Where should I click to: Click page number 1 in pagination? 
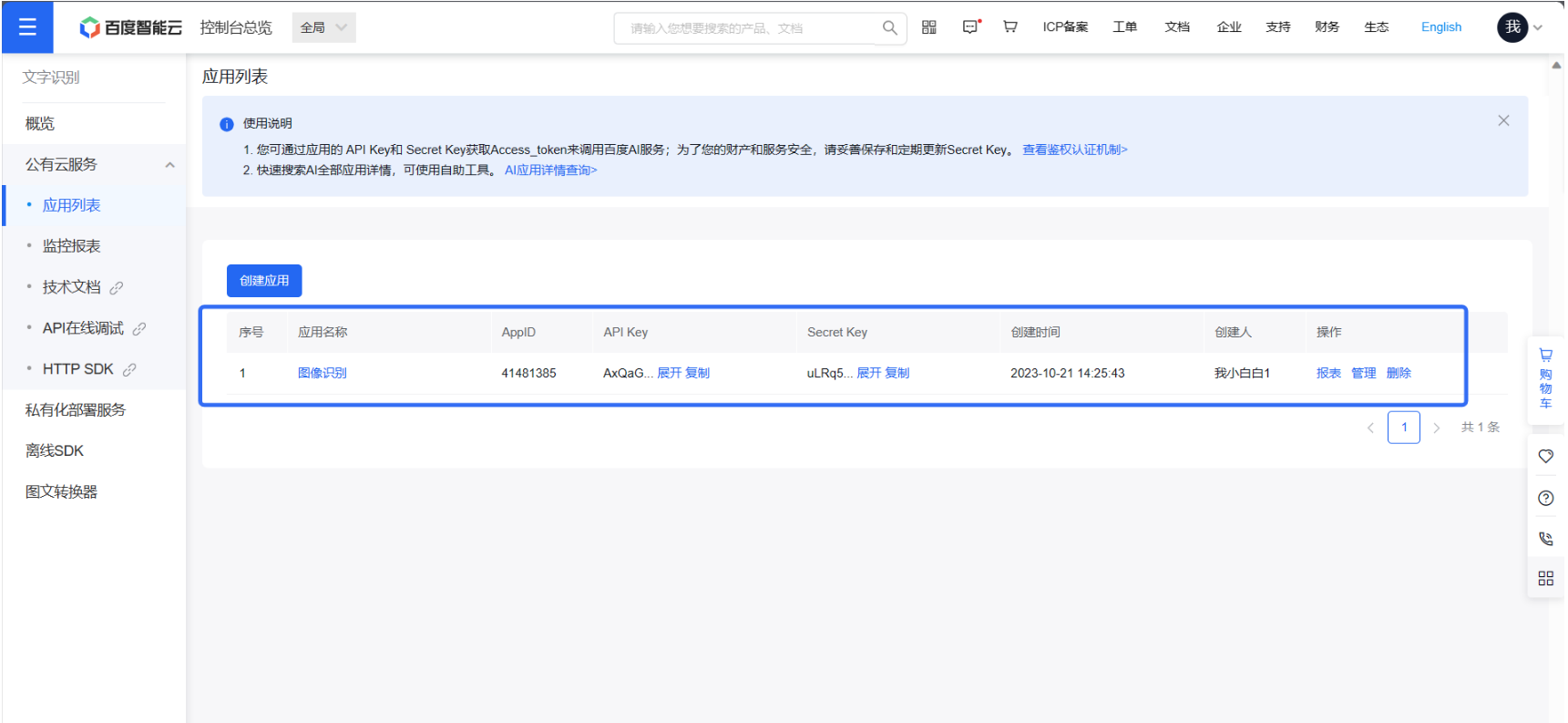tap(1404, 428)
